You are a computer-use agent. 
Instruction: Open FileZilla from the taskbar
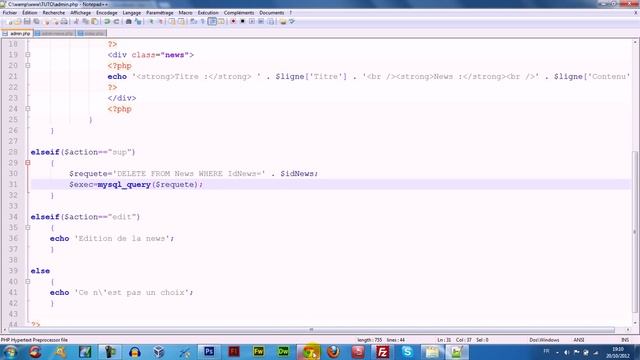click(382, 352)
